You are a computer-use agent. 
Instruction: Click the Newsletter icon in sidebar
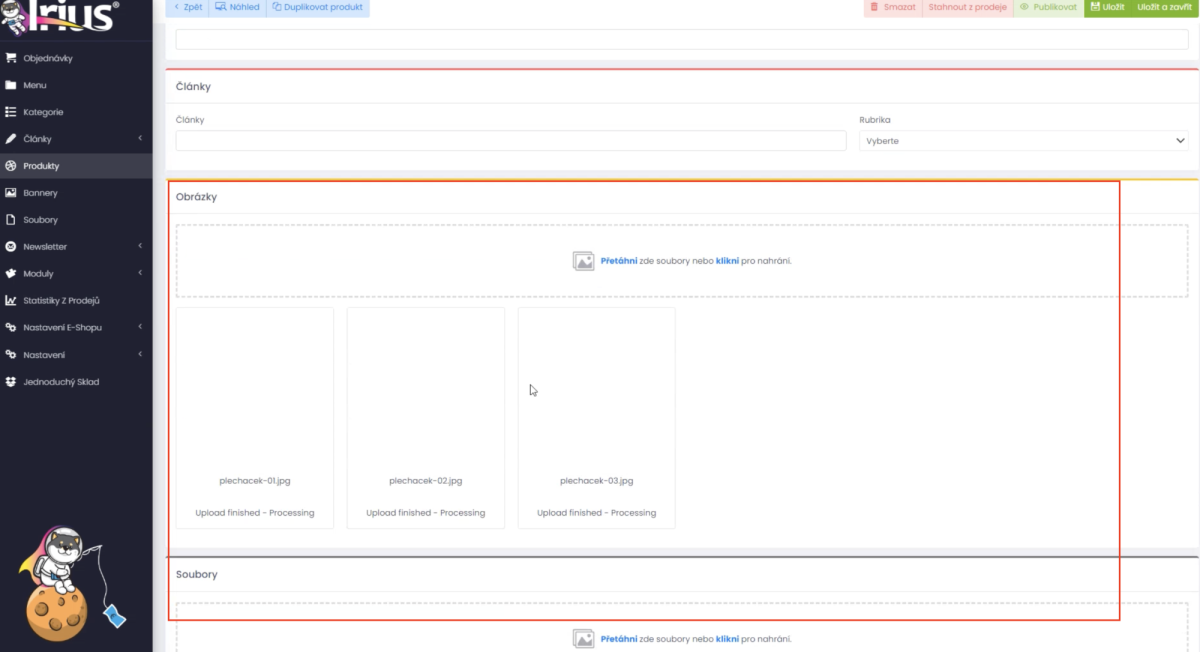(x=11, y=247)
